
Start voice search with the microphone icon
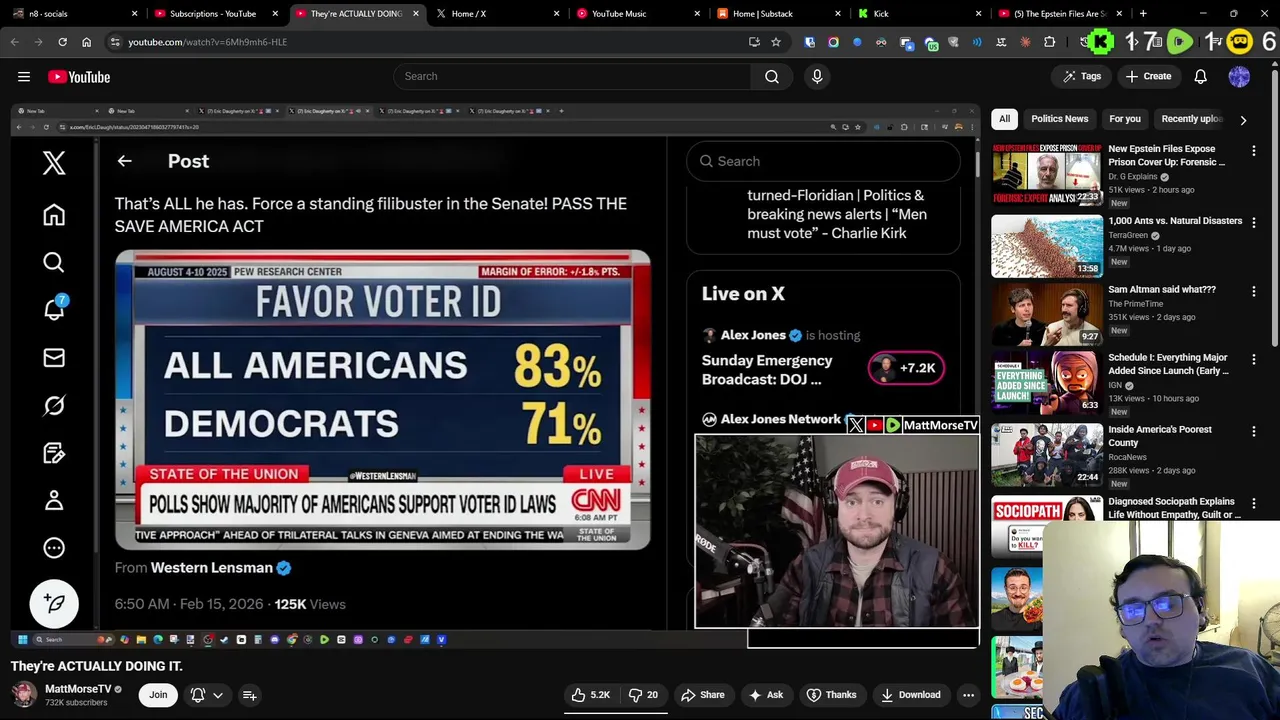point(817,76)
